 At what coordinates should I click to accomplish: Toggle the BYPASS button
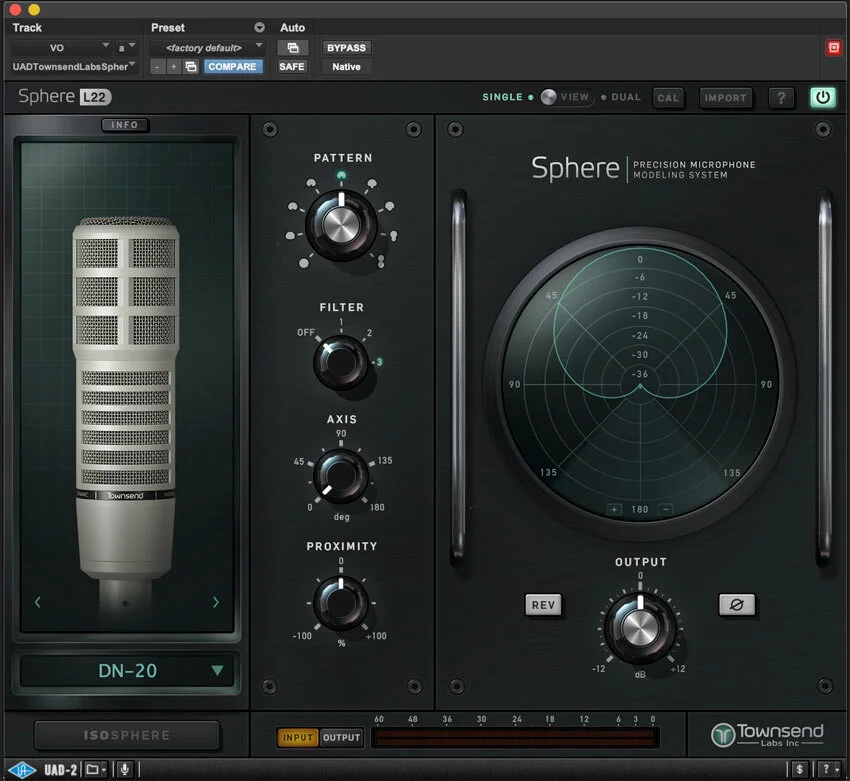tap(346, 48)
